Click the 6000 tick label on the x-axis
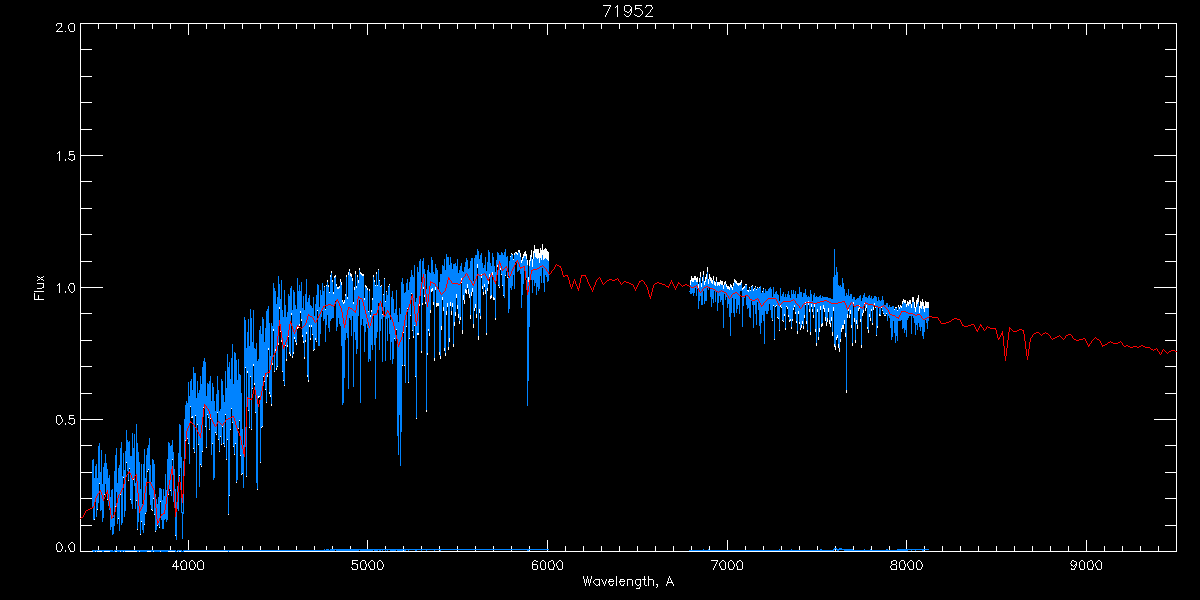The height and width of the screenshot is (600, 1200). (547, 565)
